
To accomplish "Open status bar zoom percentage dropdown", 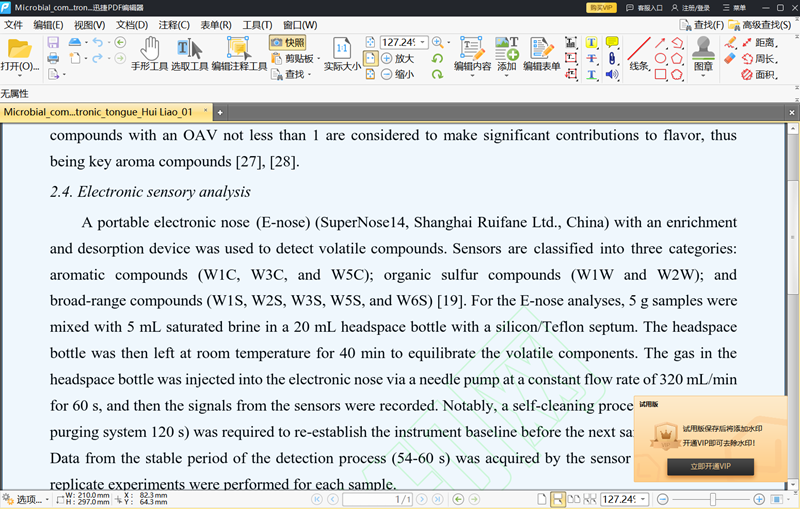I will point(643,499).
